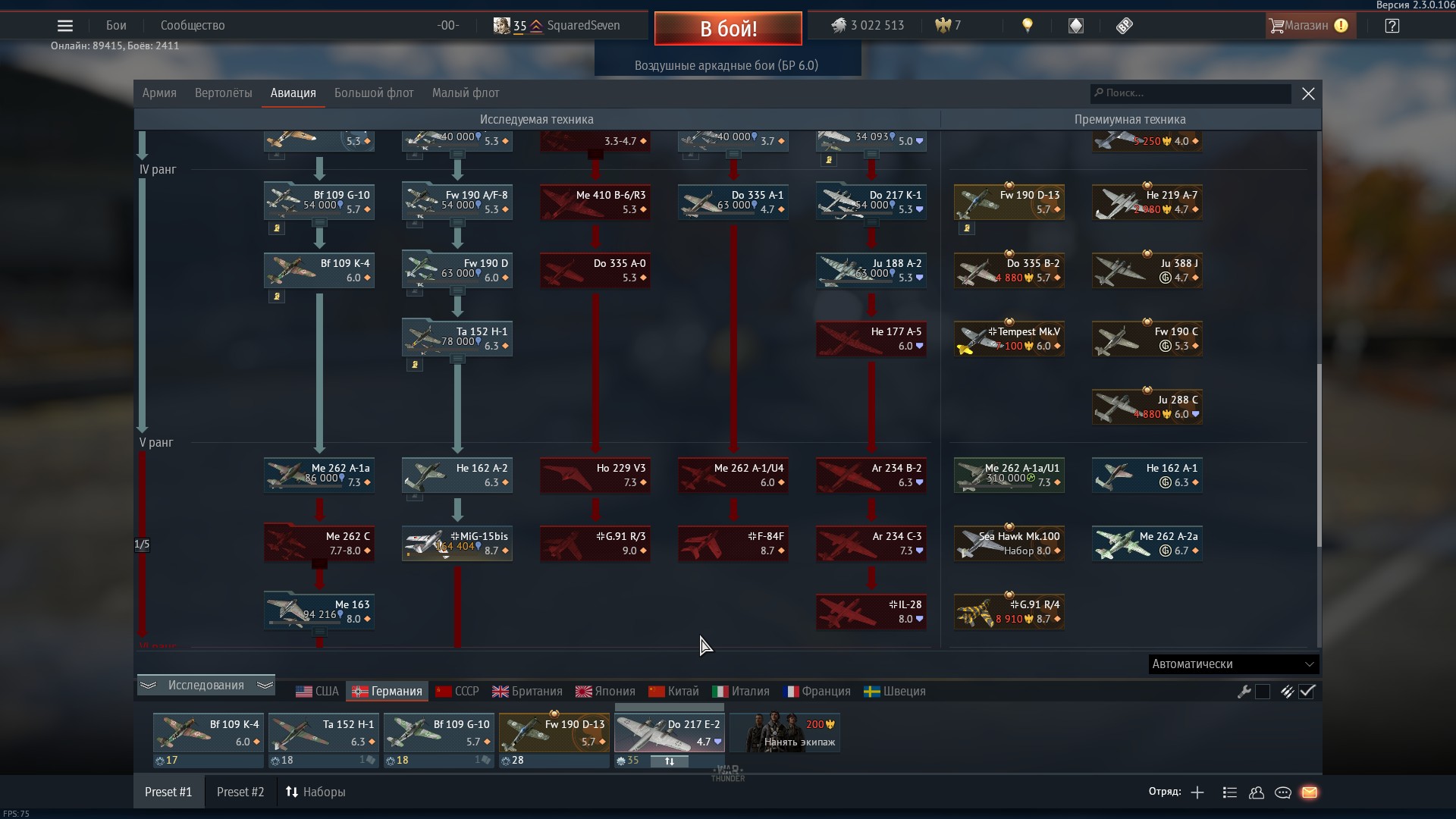Select the Швеция nation tab
1456x819 pixels.
pyautogui.click(x=895, y=692)
